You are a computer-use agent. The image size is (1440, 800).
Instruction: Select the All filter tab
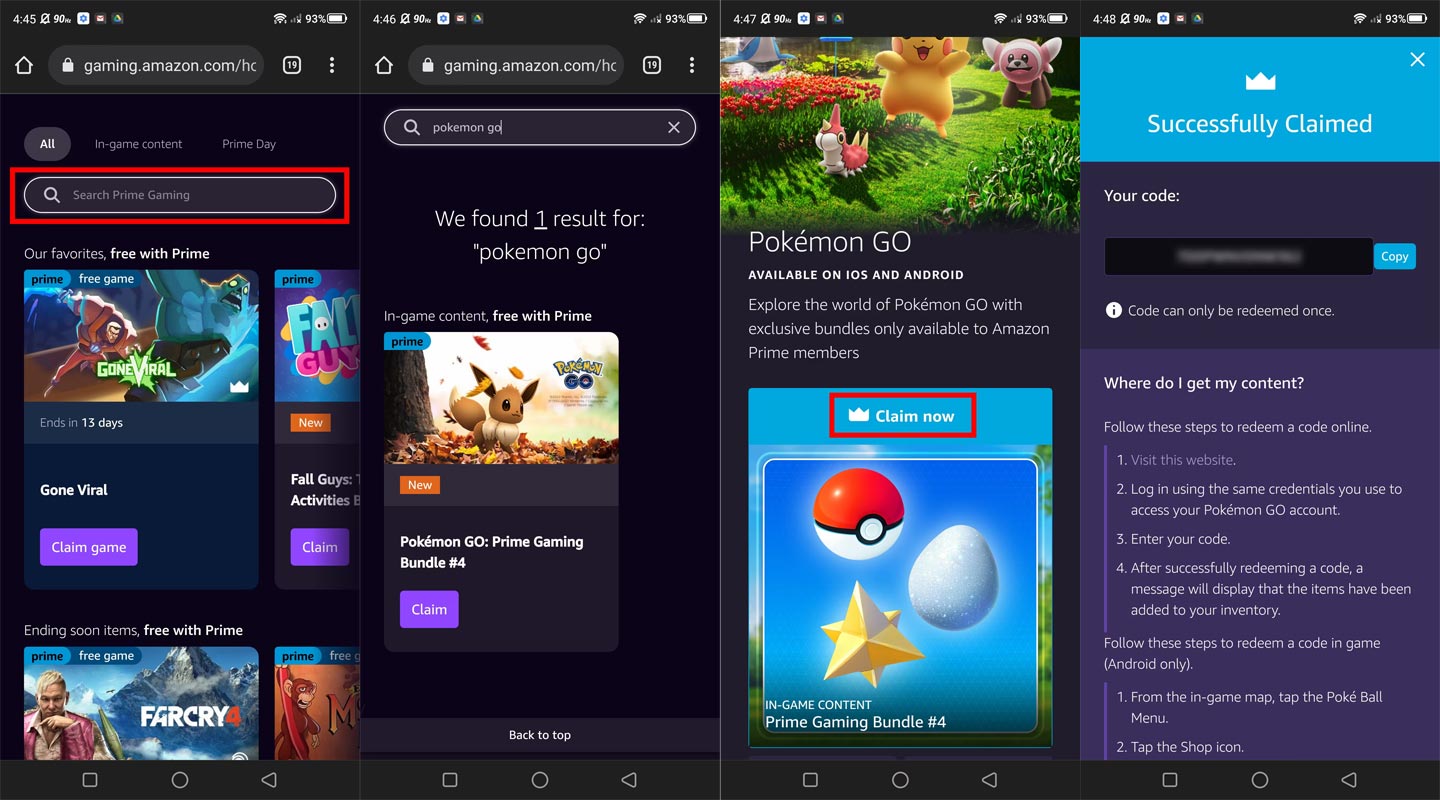tap(47, 144)
